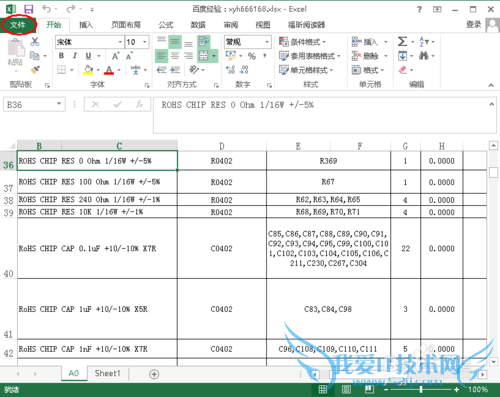The width and height of the screenshot is (500, 397).
Task: Click the sign-in link at top right
Action: tap(474, 24)
